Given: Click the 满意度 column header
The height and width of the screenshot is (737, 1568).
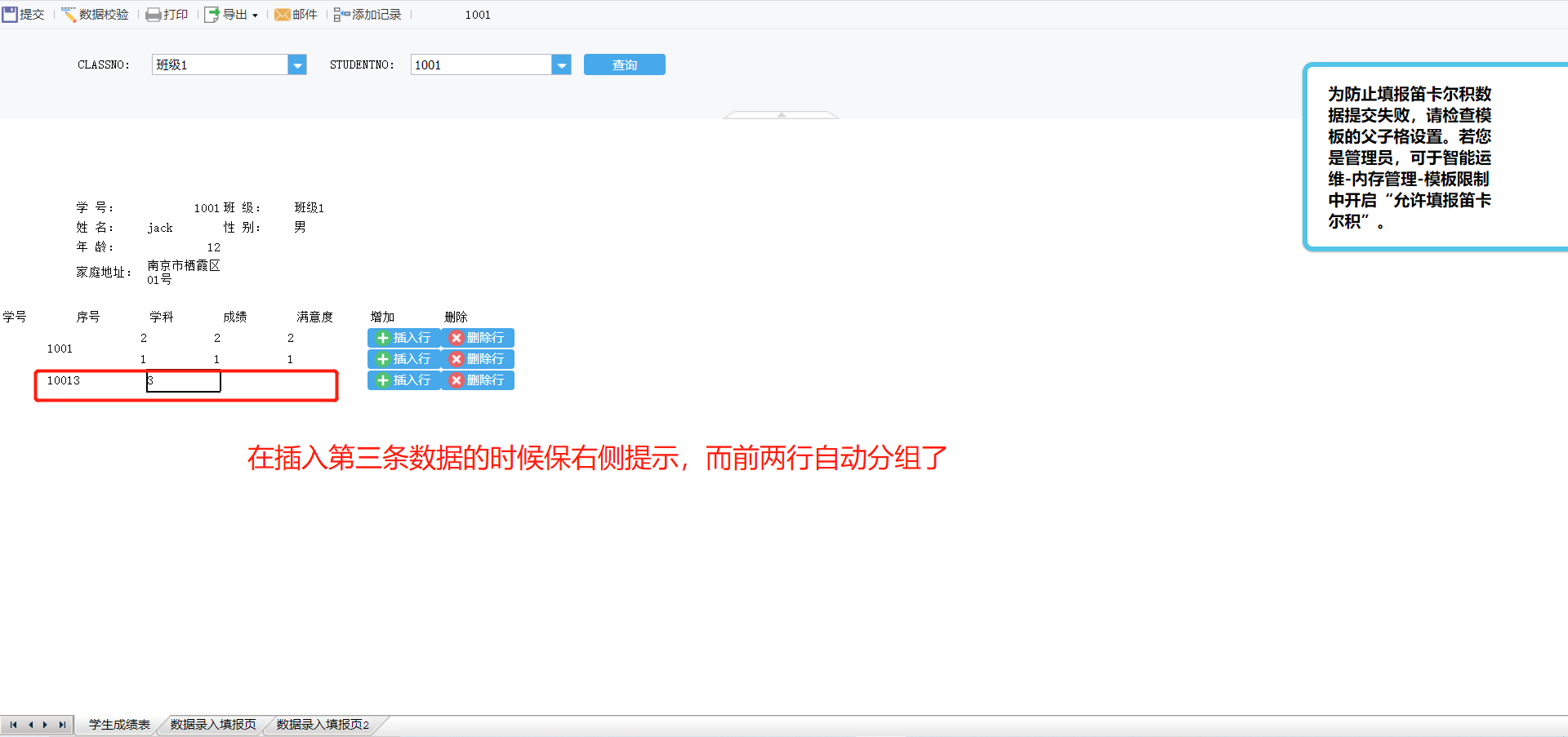Looking at the screenshot, I should [315, 317].
